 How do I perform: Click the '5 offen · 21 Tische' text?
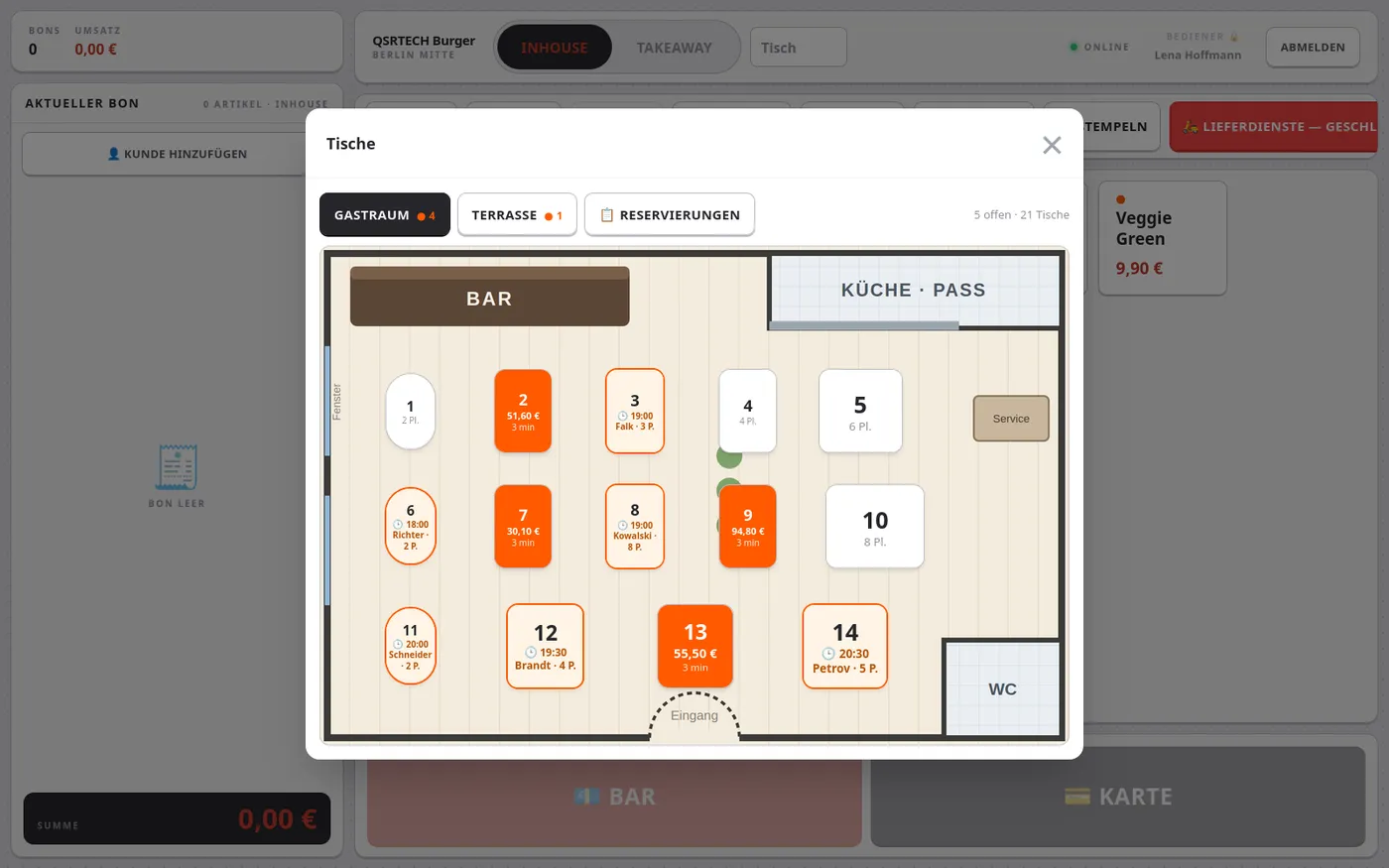coord(1022,215)
